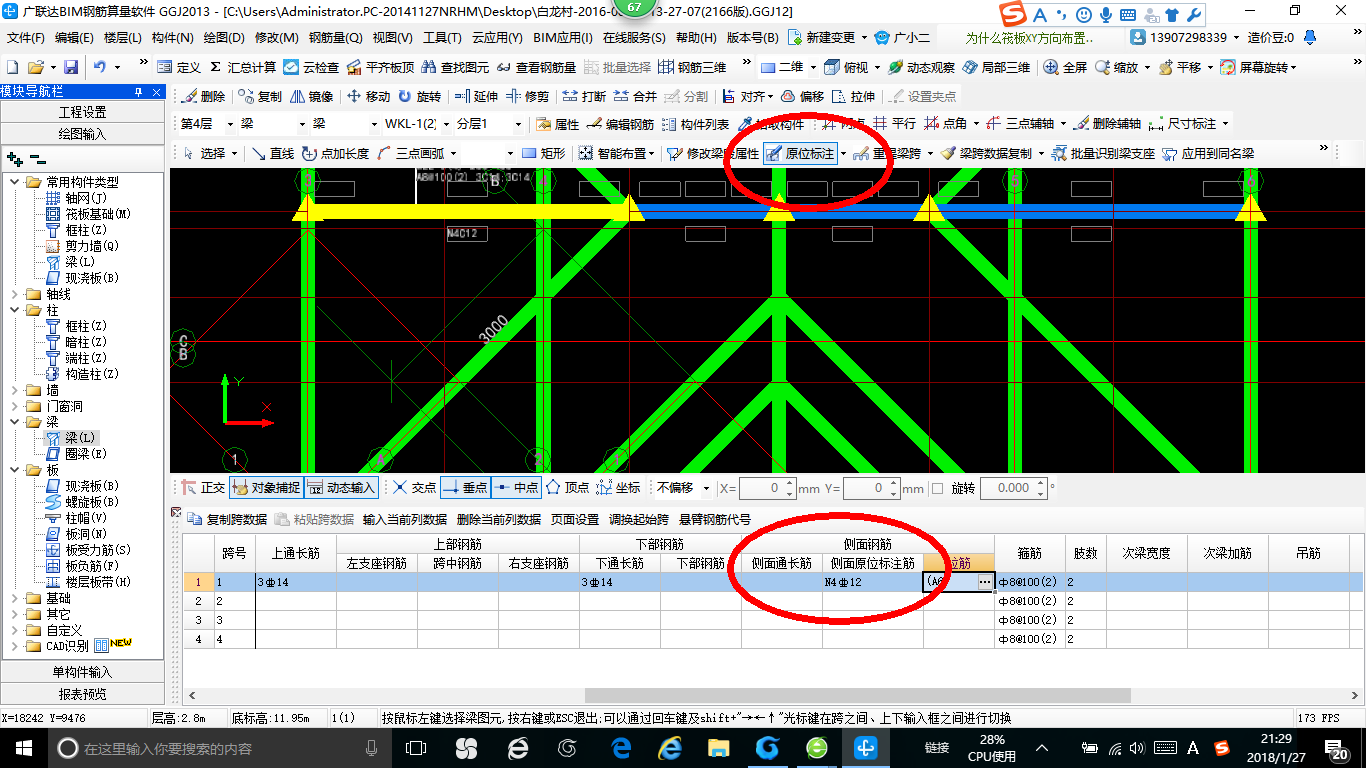Click the 原位标注 in-situ annotation tool

coord(801,153)
